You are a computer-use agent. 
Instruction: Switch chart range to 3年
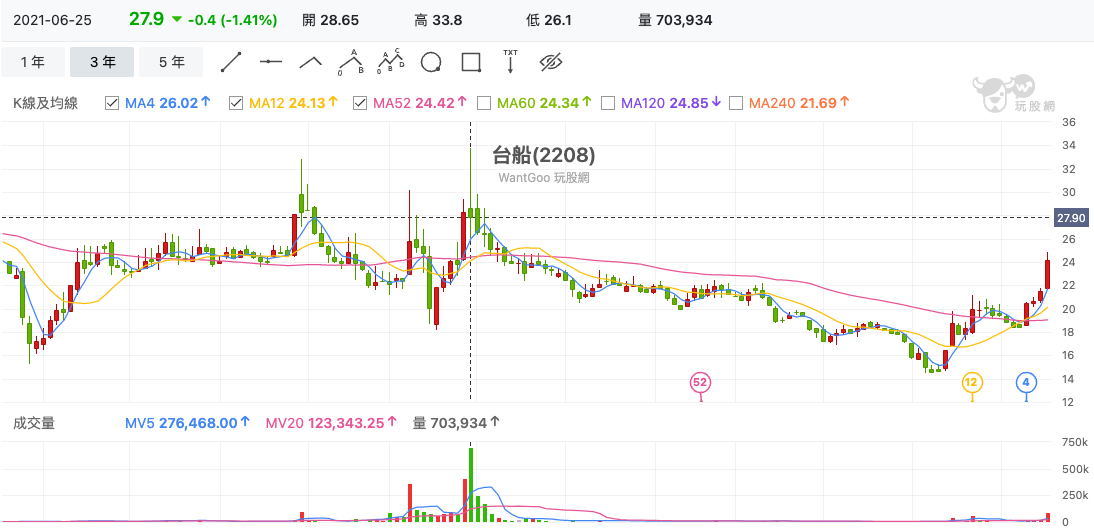point(102,62)
